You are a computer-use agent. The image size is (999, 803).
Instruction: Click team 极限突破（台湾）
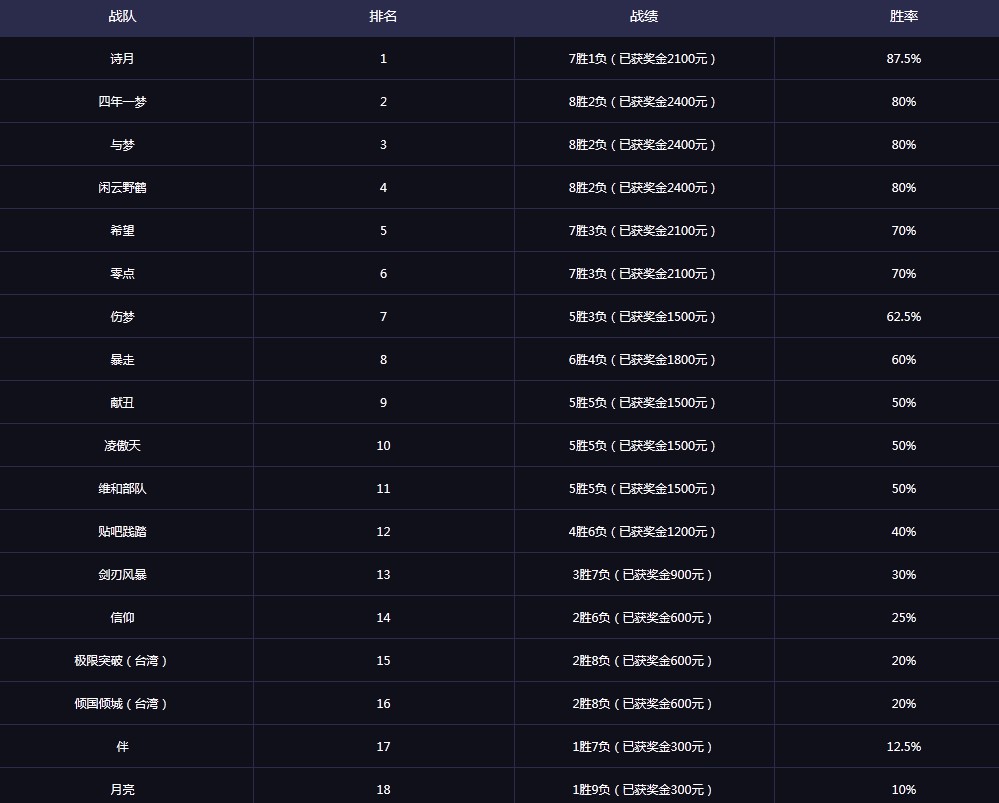coord(121,660)
